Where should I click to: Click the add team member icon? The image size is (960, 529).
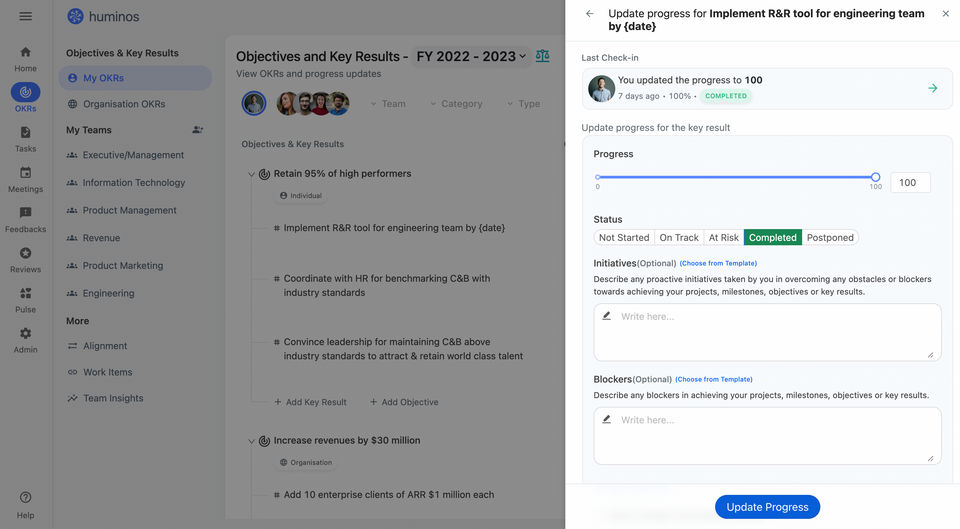coord(198,130)
